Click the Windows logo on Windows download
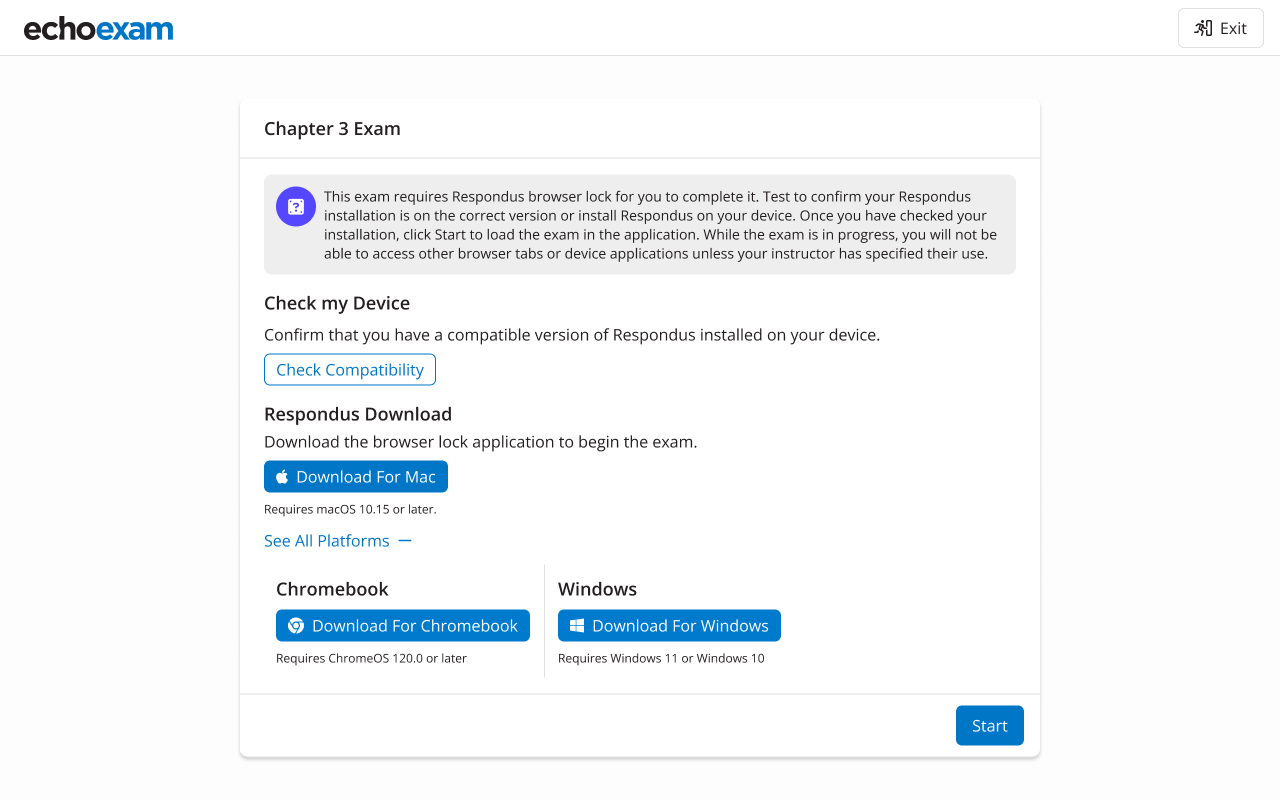This screenshot has width=1280, height=800. (x=577, y=626)
